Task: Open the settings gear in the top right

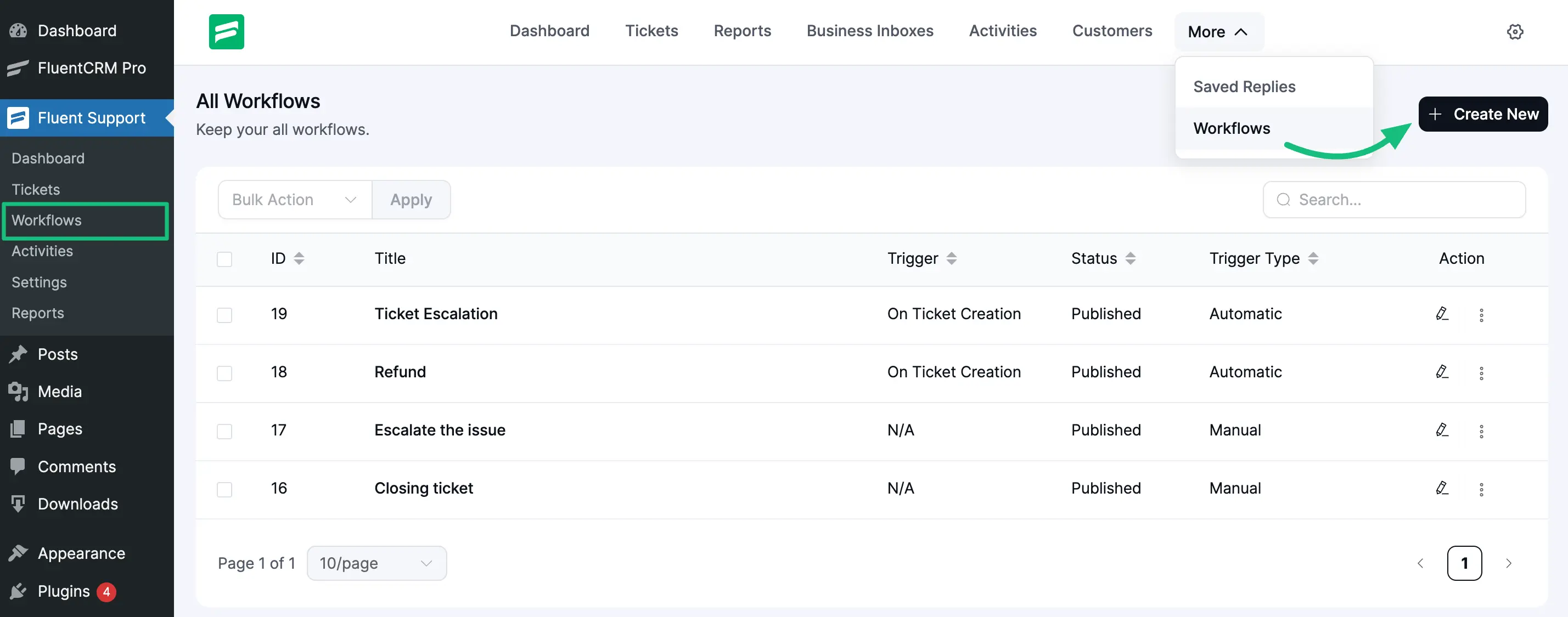Action: pos(1515,32)
